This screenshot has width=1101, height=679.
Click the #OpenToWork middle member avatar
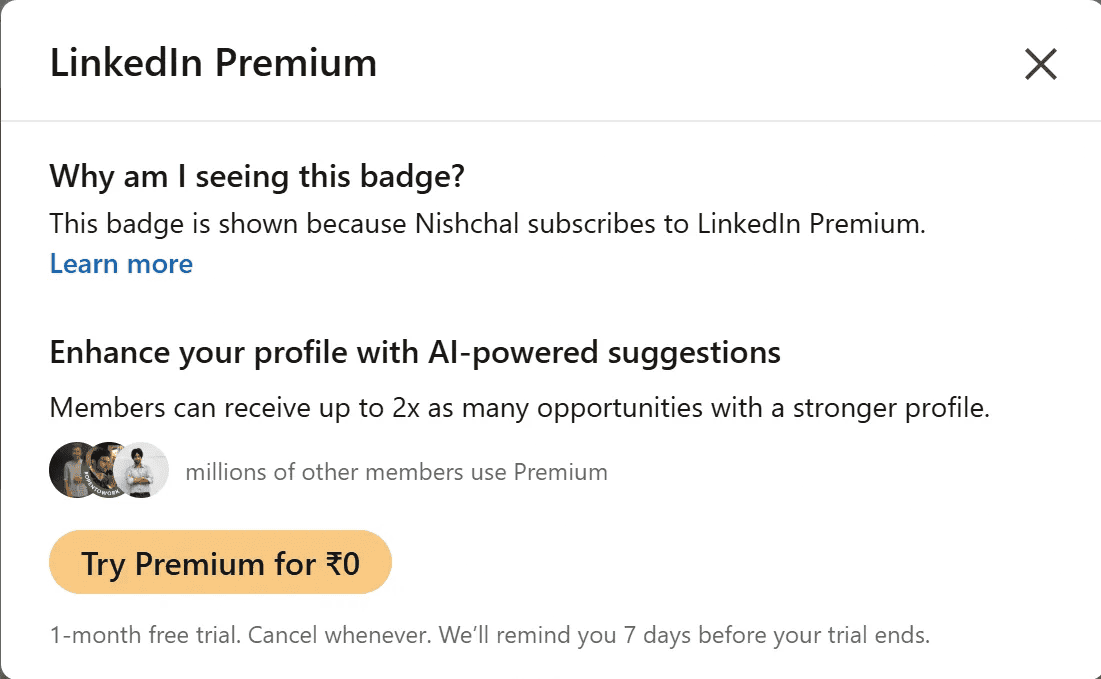(x=105, y=470)
